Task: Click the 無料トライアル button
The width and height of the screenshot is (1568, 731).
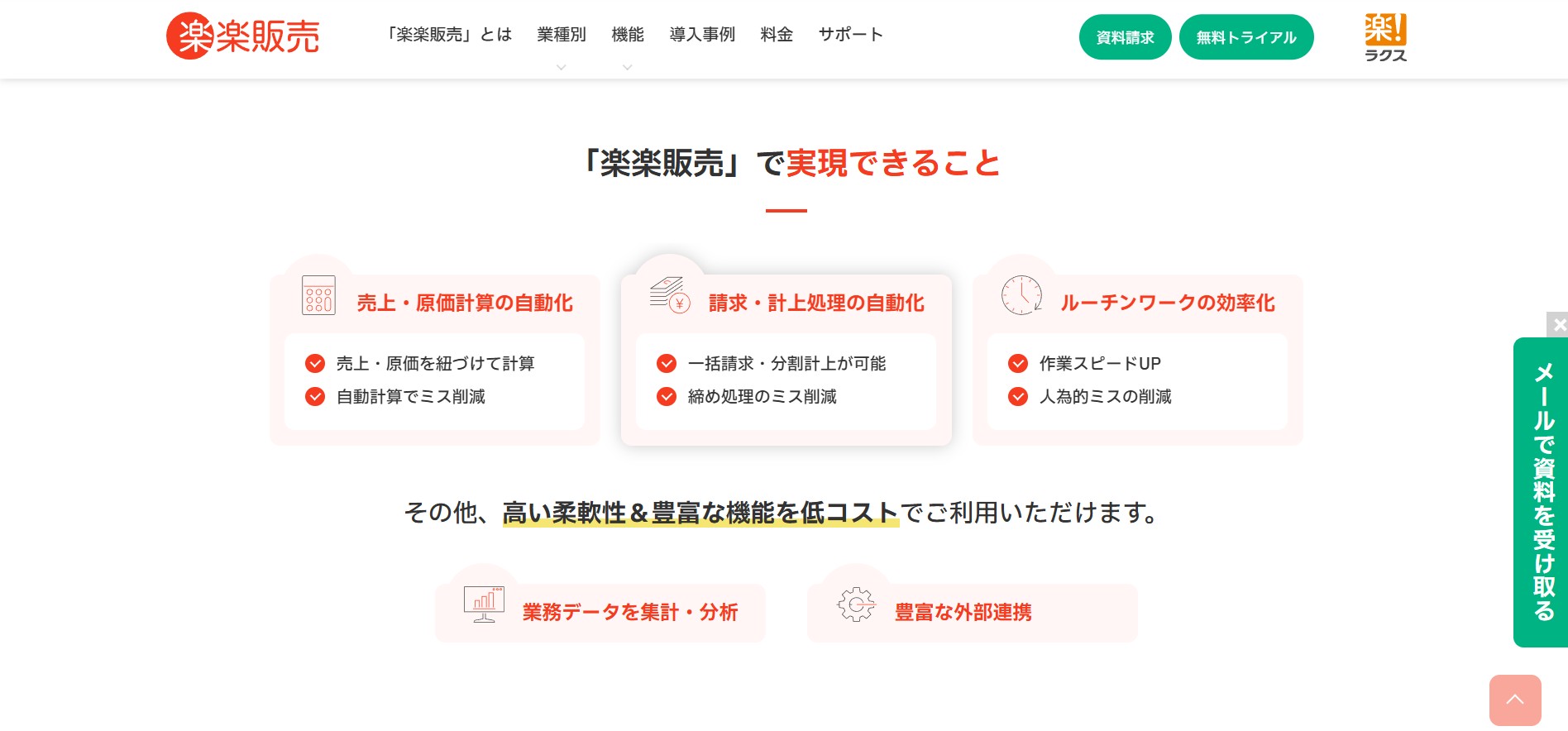Action: (1246, 37)
